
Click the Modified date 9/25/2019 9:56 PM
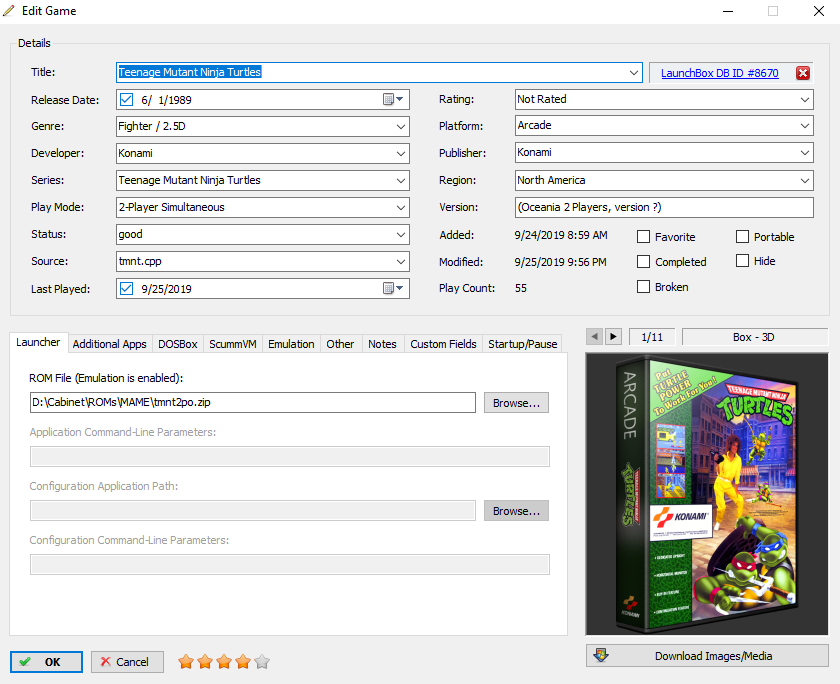pyautogui.click(x=560, y=262)
